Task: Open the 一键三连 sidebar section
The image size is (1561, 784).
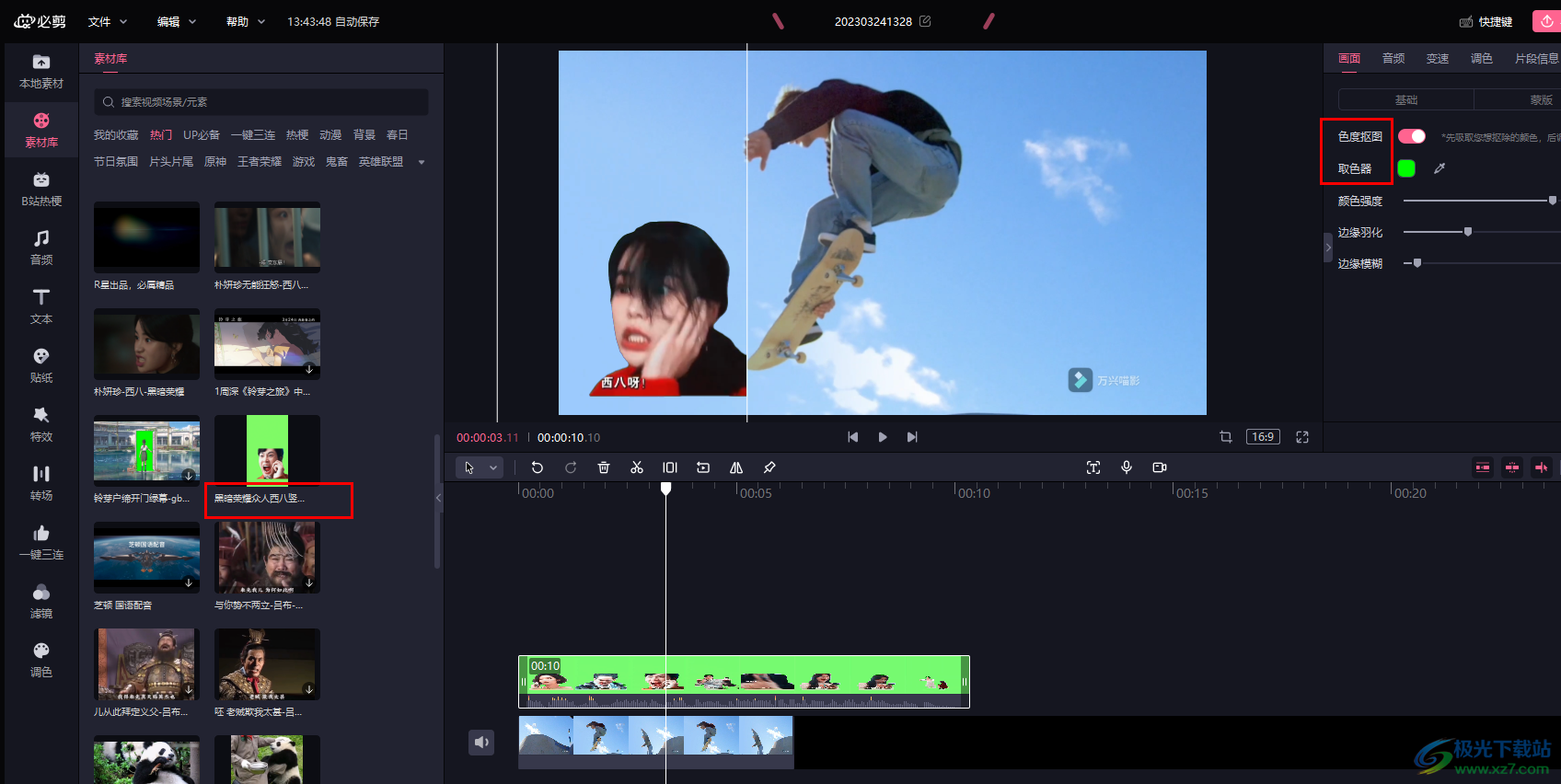Action: (x=41, y=543)
